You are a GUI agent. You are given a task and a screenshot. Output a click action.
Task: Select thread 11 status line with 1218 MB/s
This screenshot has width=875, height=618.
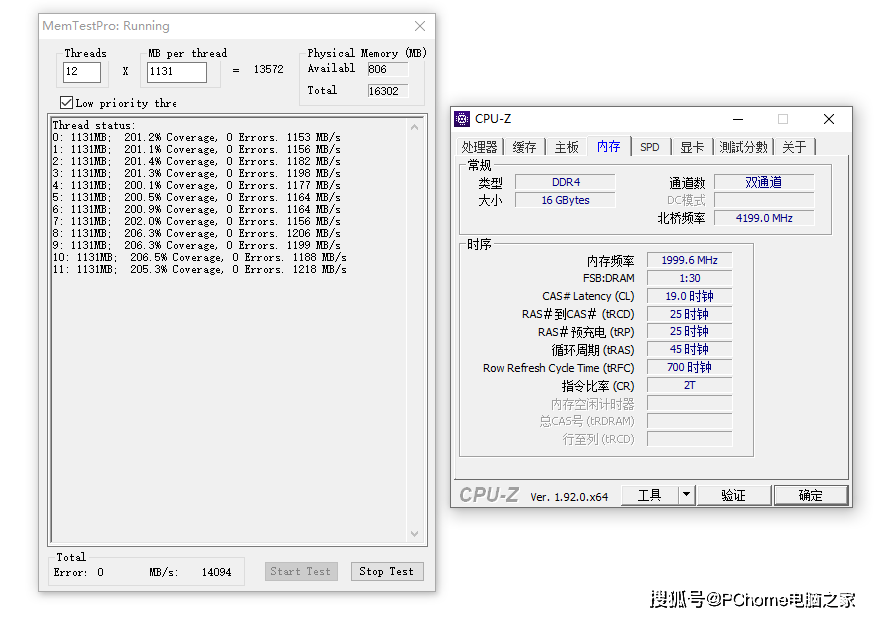point(199,270)
